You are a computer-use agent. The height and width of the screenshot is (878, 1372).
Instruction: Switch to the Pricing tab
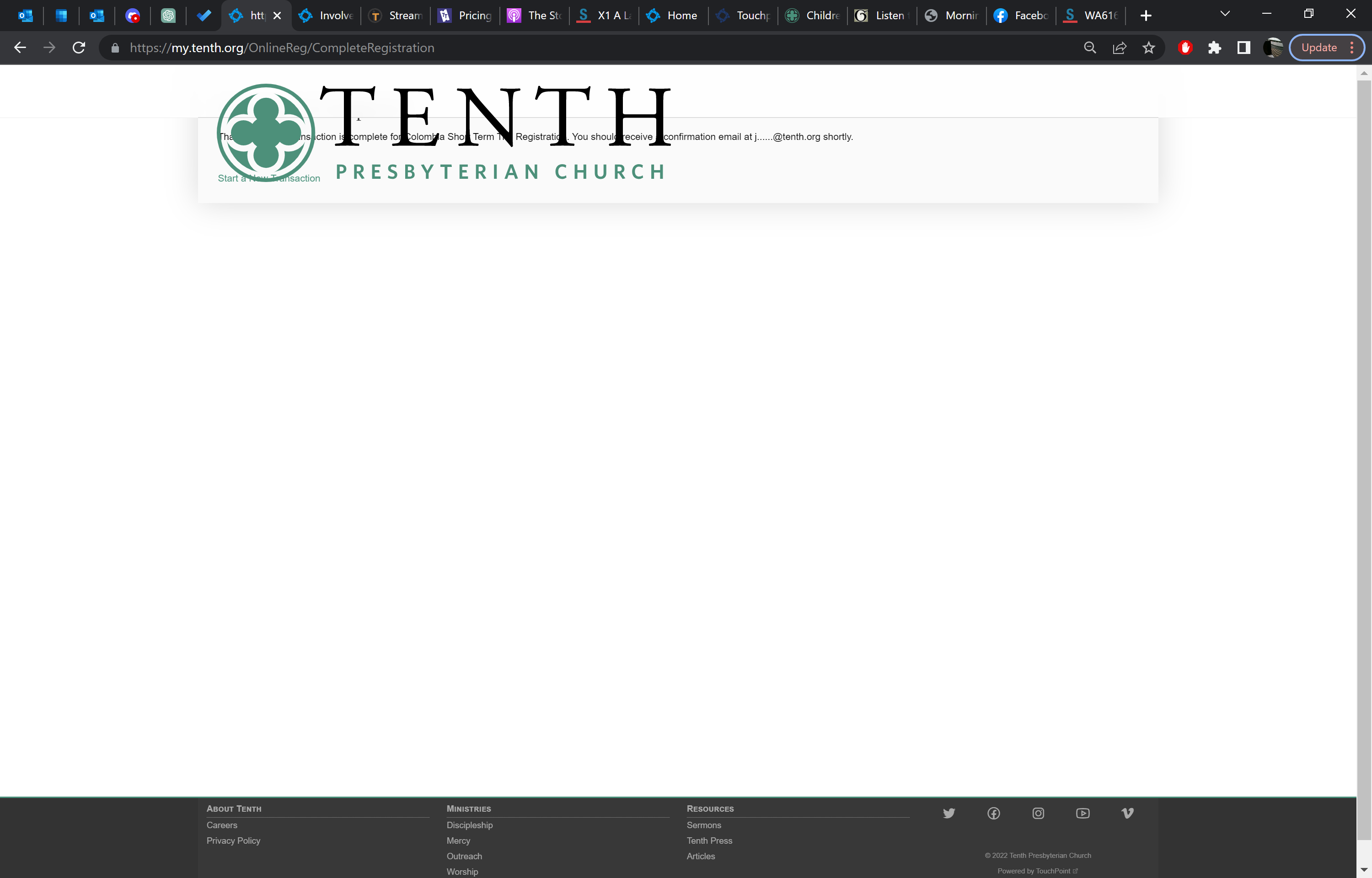click(x=466, y=16)
